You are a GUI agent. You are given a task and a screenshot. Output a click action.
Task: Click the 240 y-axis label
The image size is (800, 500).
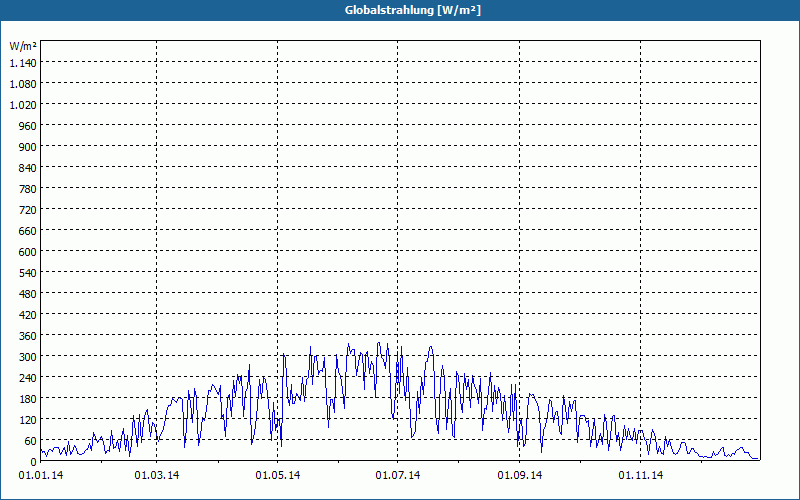(x=29, y=378)
